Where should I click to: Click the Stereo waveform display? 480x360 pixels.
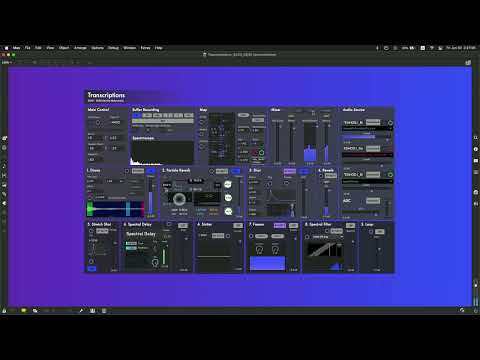pos(116,209)
